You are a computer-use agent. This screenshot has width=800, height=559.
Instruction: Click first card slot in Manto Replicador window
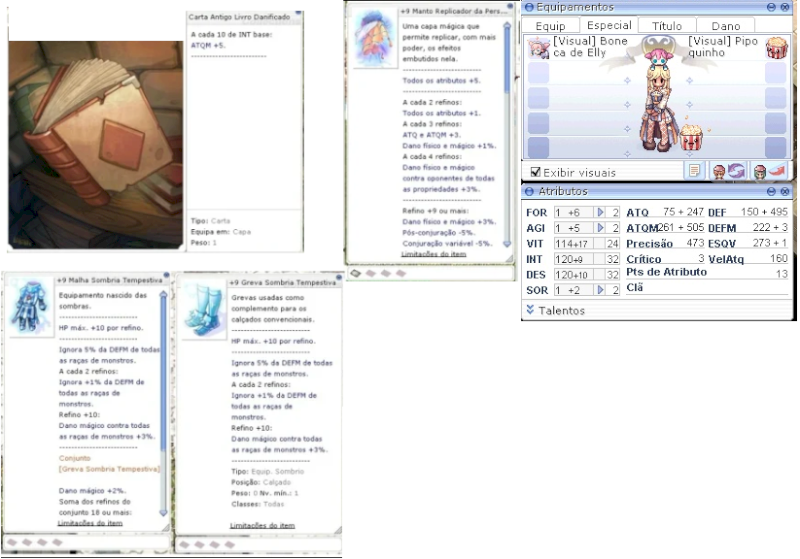pos(356,273)
